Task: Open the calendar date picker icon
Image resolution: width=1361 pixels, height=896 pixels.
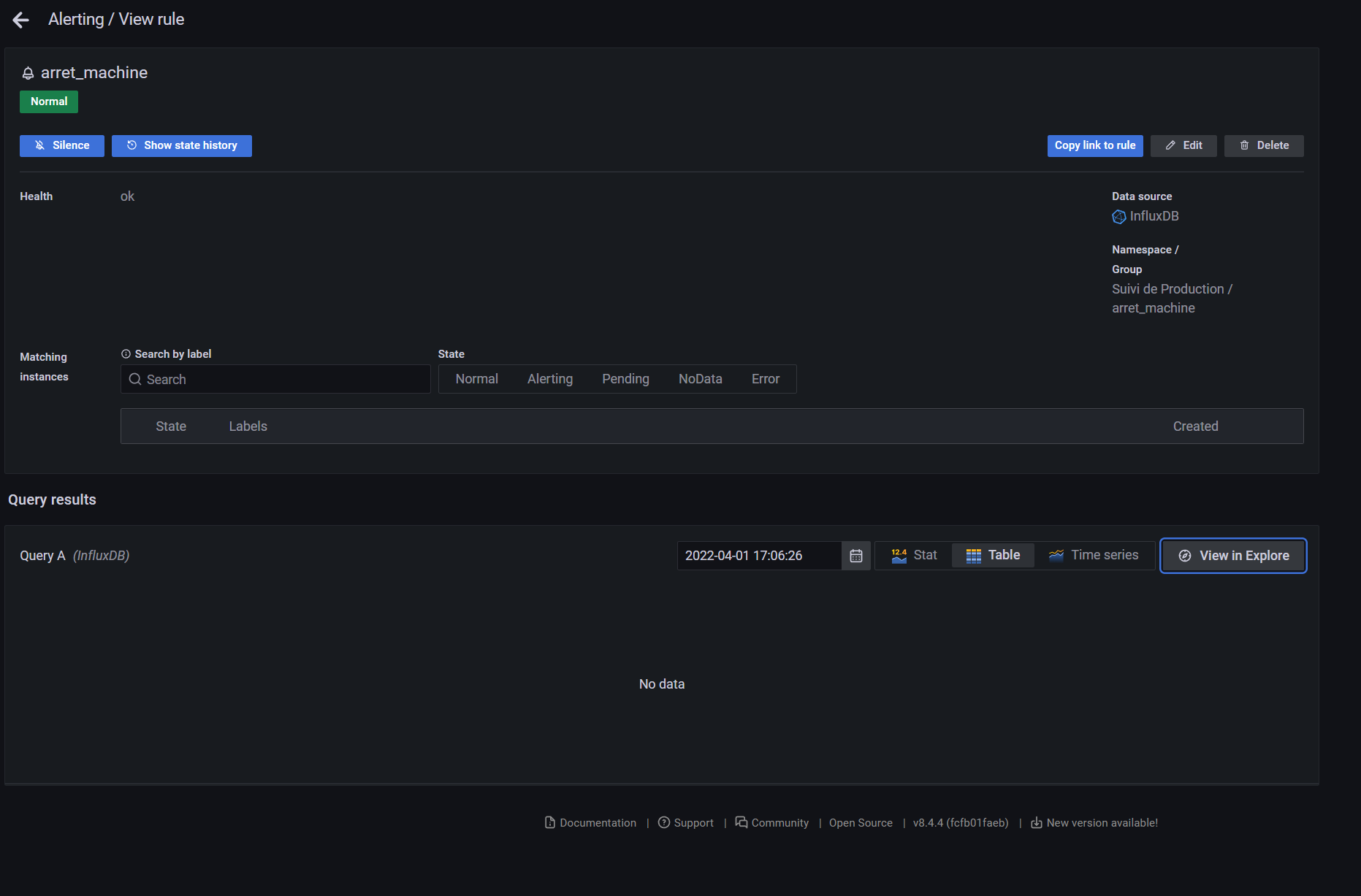Action: tap(856, 556)
